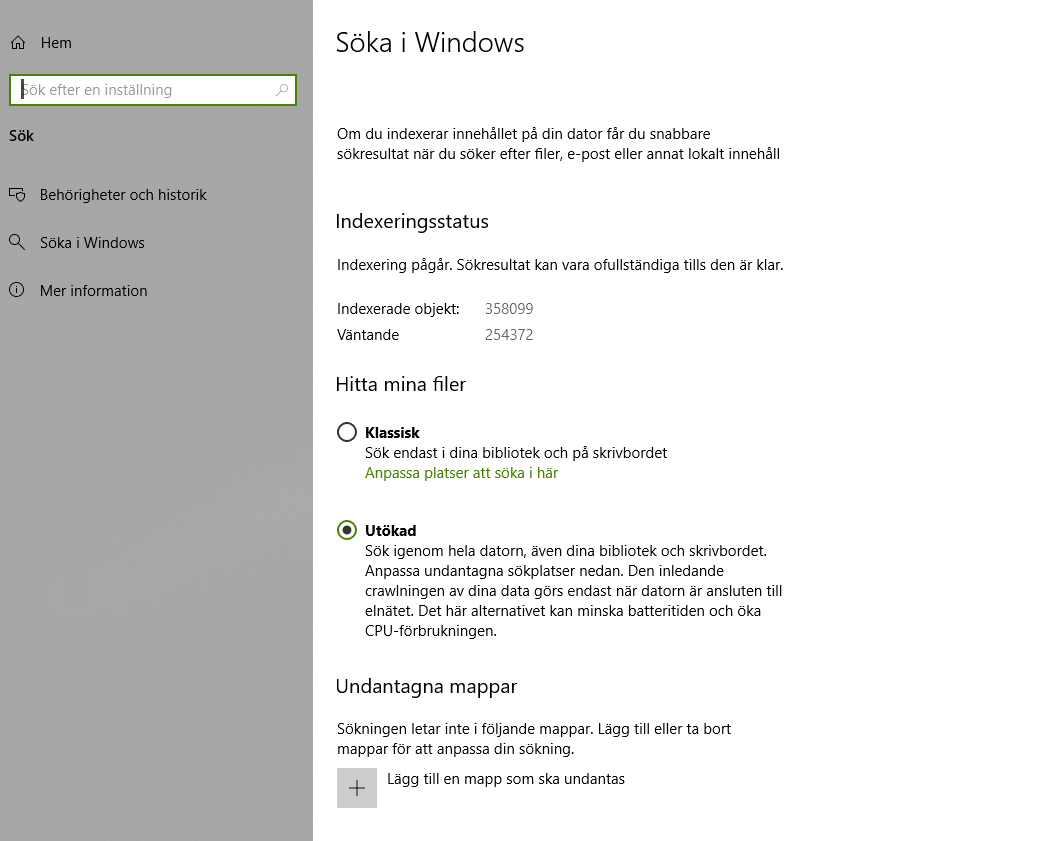The width and height of the screenshot is (1064, 841).
Task: Click the indexed objects count 358099
Action: point(509,308)
